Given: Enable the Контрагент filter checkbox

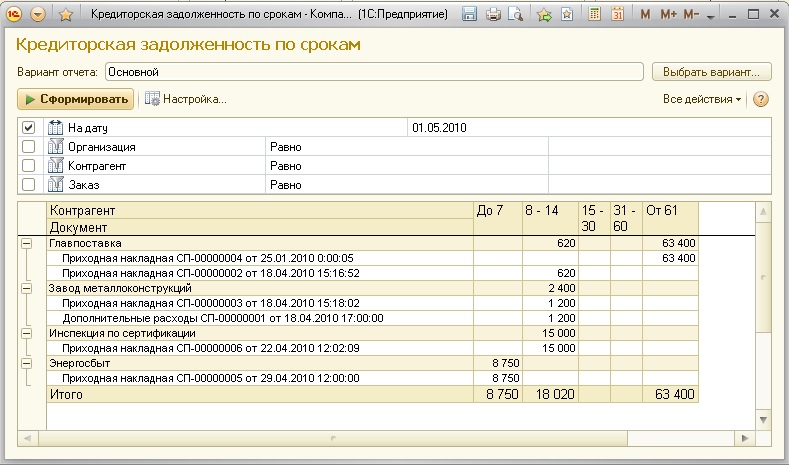Looking at the screenshot, I should [29, 166].
